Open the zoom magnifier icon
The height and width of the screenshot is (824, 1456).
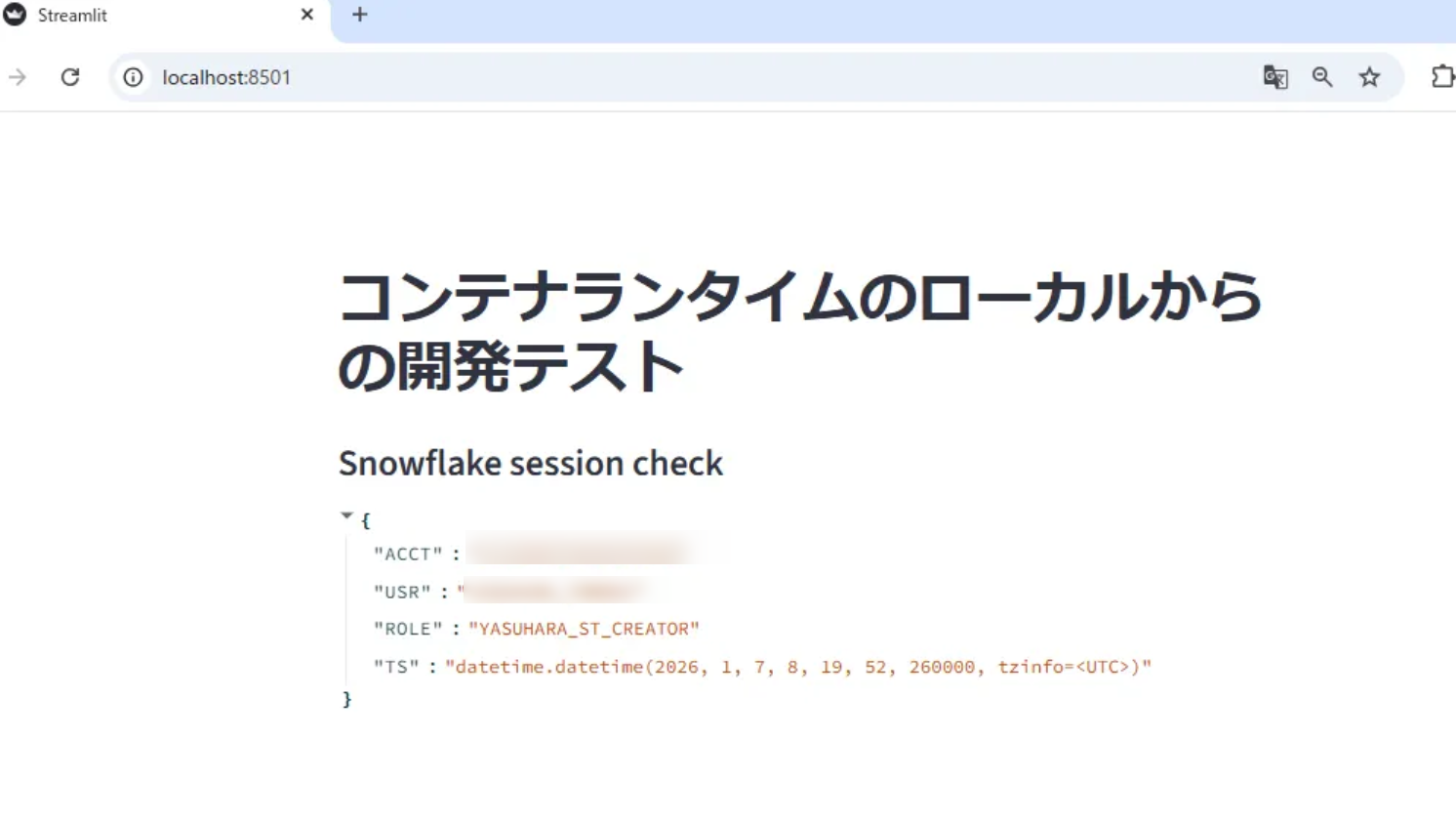click(1322, 77)
